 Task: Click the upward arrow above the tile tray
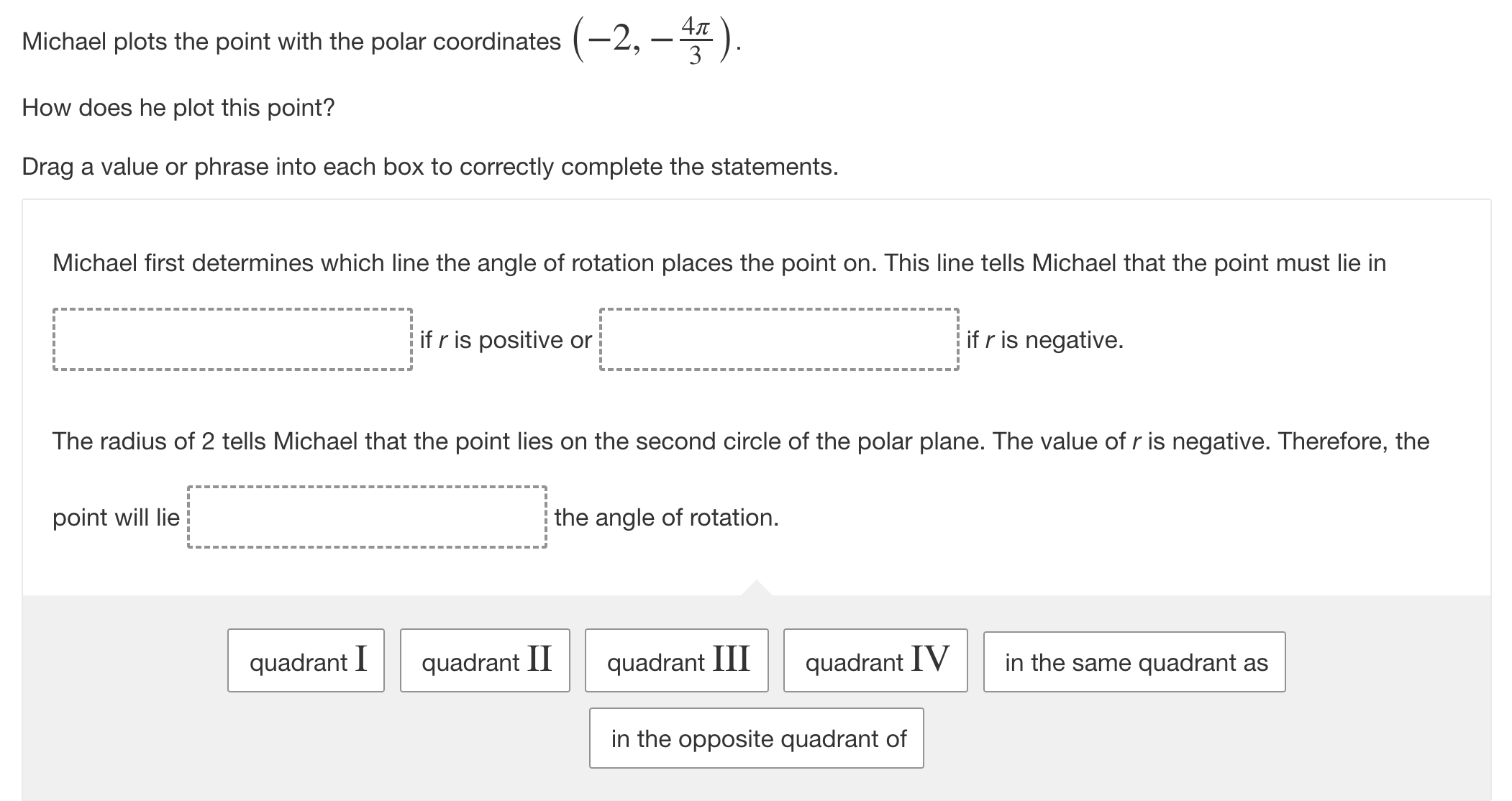point(757,586)
